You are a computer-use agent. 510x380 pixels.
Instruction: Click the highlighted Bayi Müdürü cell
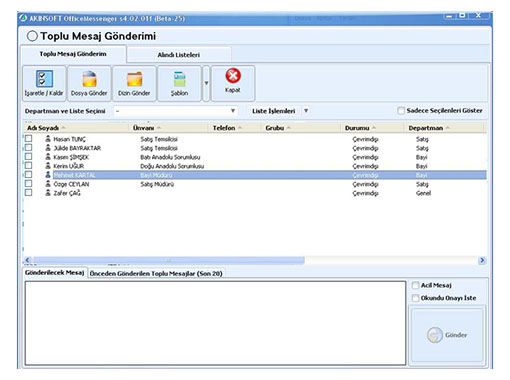(156, 175)
